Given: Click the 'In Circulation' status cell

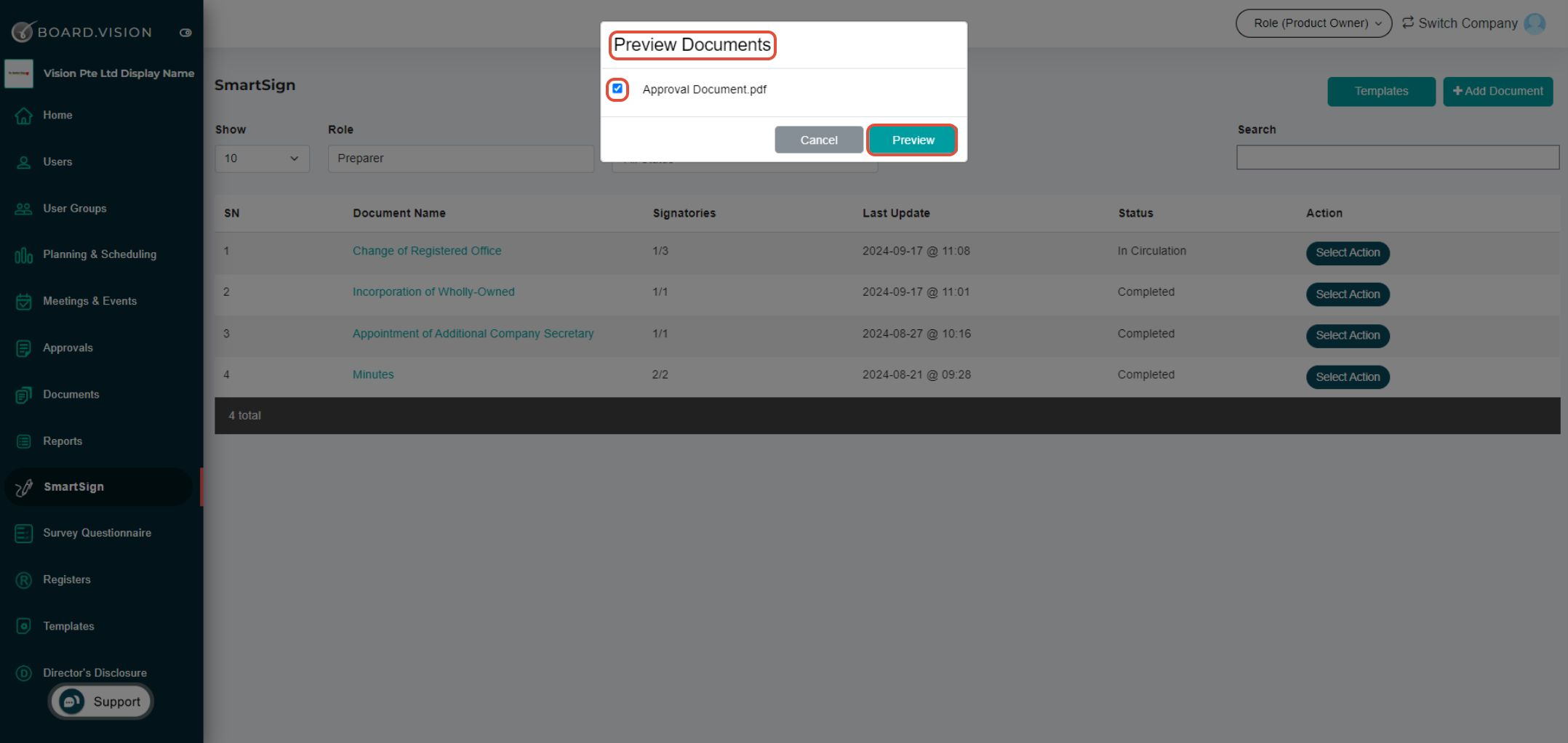Looking at the screenshot, I should 1152,251.
